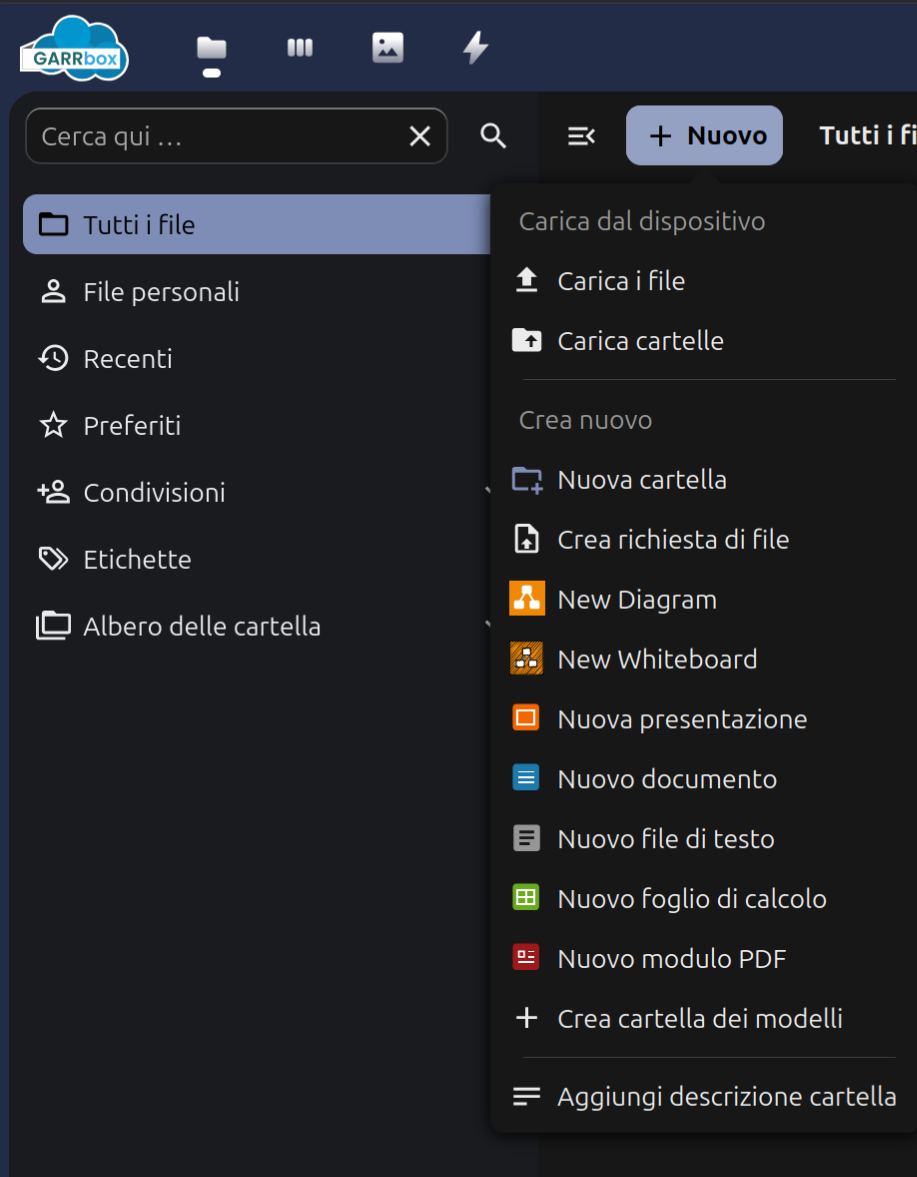Select Aggiungi descrizione cartella
The image size is (917, 1177).
click(x=726, y=1097)
